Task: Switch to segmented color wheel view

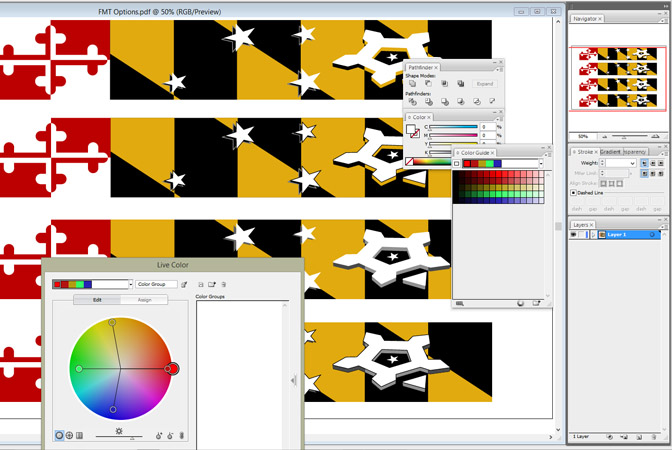Action: coord(69,436)
